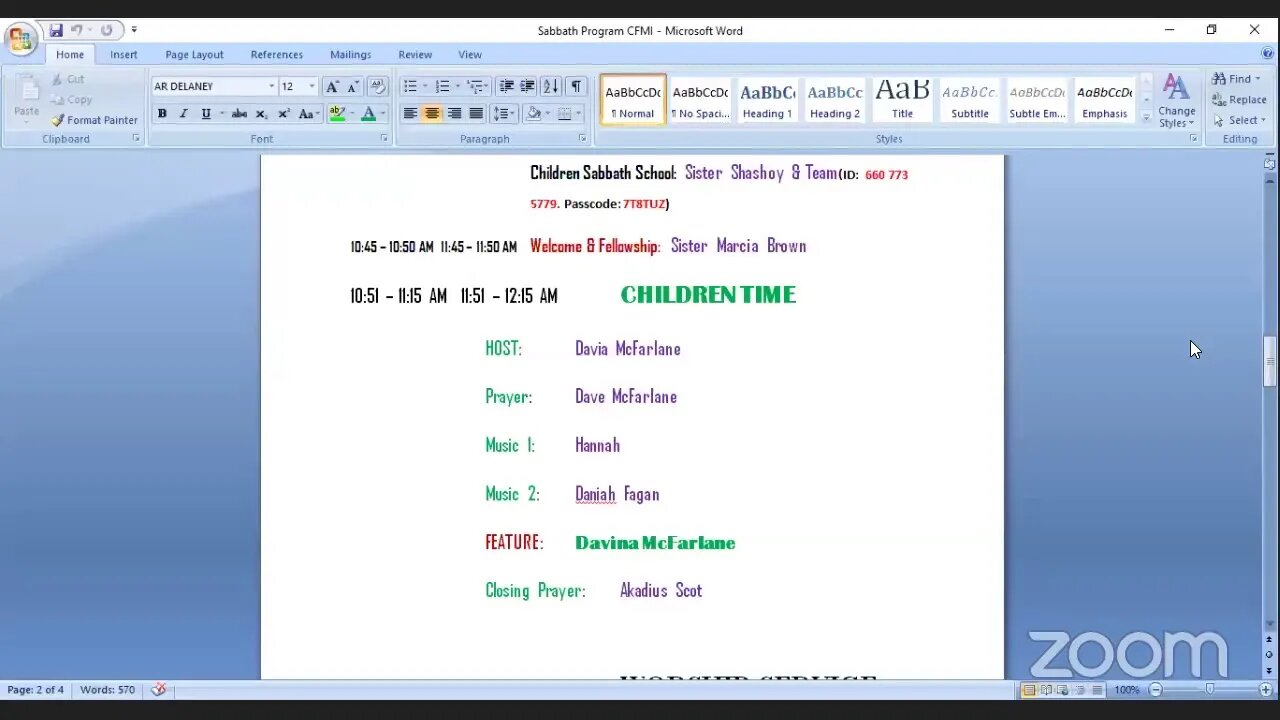Open the font size dropdown
The image size is (1280, 720).
pyautogui.click(x=311, y=87)
